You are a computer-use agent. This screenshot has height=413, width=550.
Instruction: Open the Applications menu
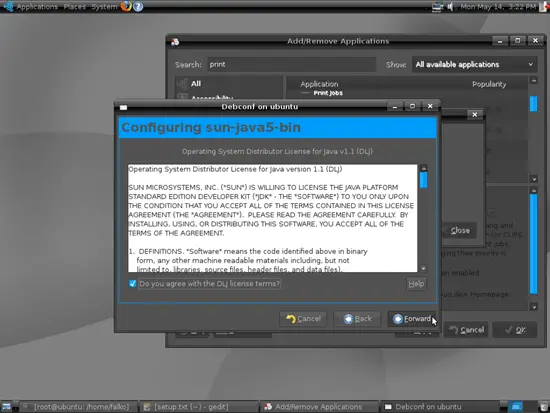tap(36, 6)
